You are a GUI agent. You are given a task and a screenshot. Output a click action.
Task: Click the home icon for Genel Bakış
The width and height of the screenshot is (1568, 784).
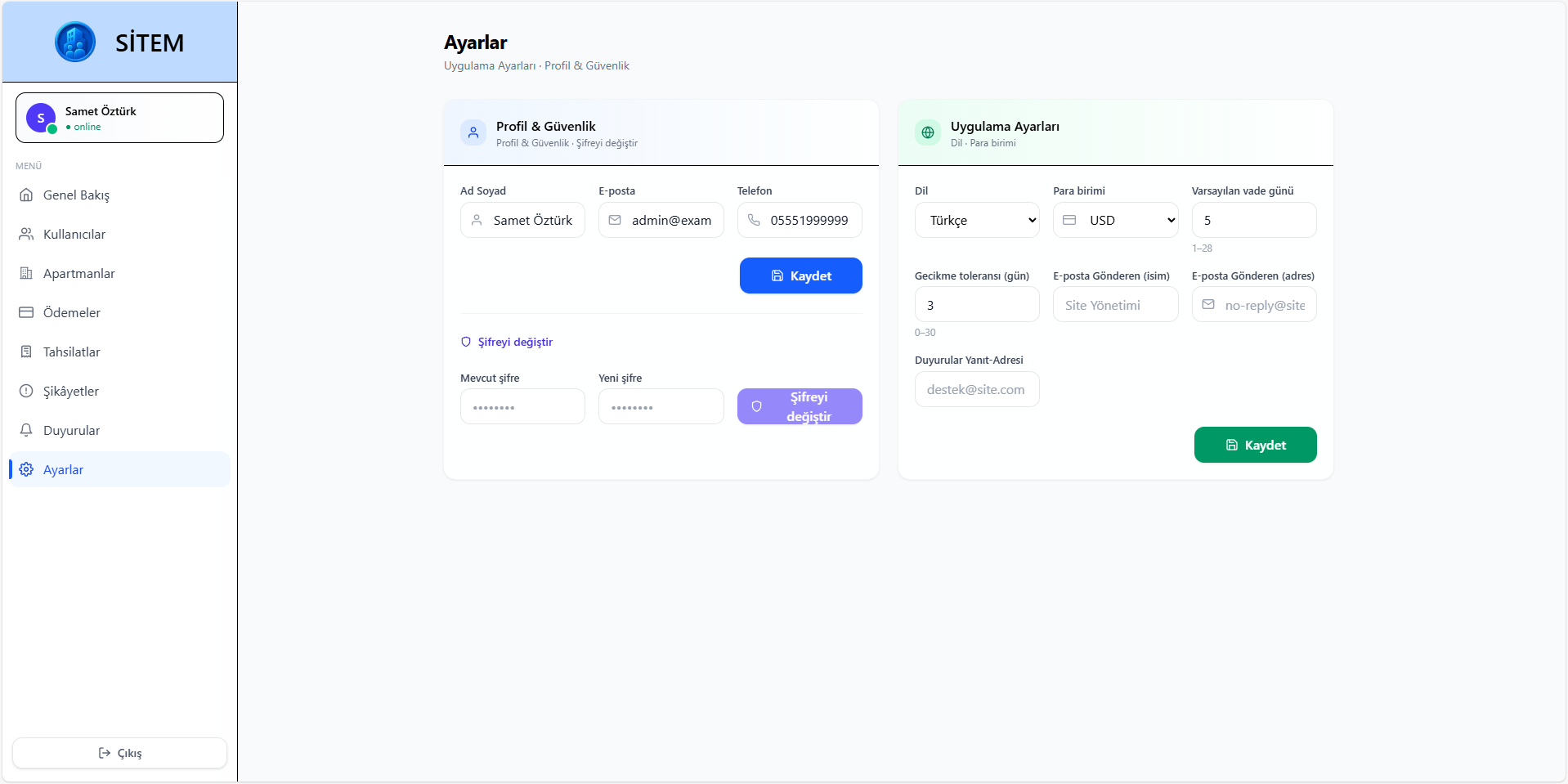point(26,195)
